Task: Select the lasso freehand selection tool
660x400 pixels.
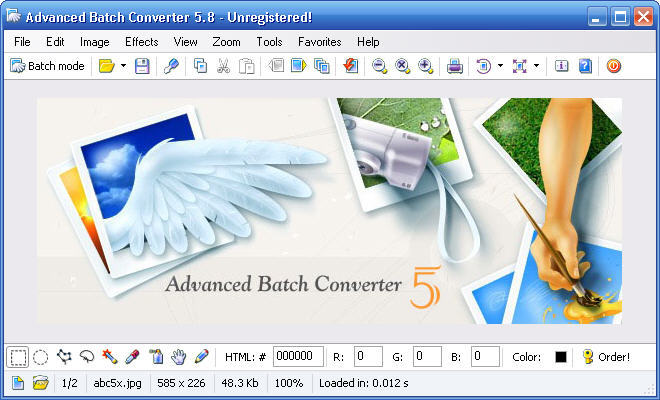Action: coord(87,357)
